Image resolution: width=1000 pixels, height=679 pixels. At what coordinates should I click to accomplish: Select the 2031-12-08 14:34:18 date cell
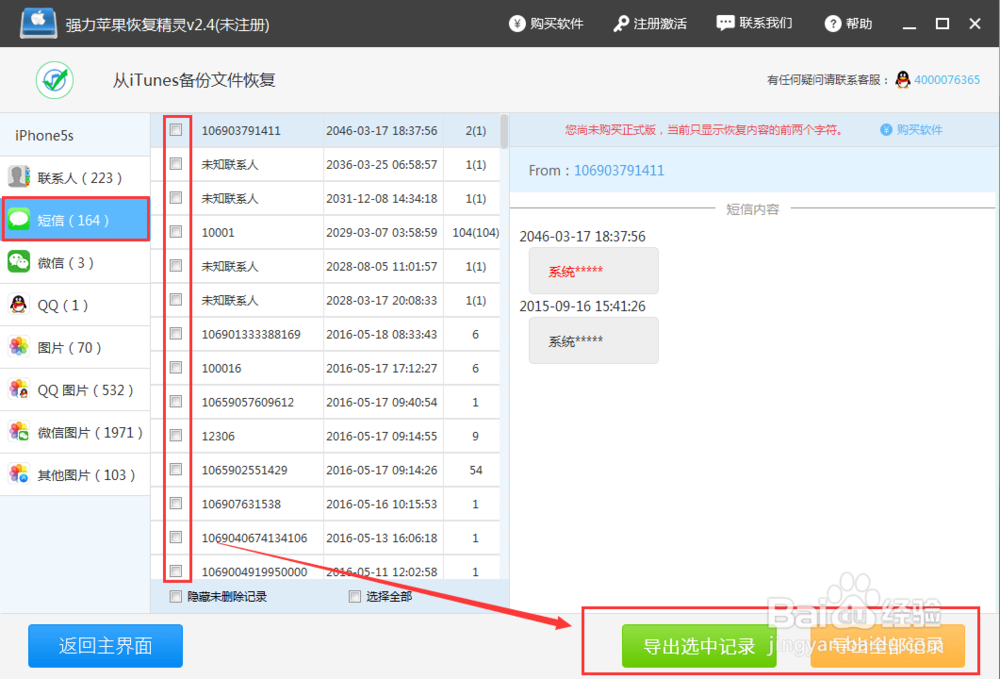click(382, 198)
